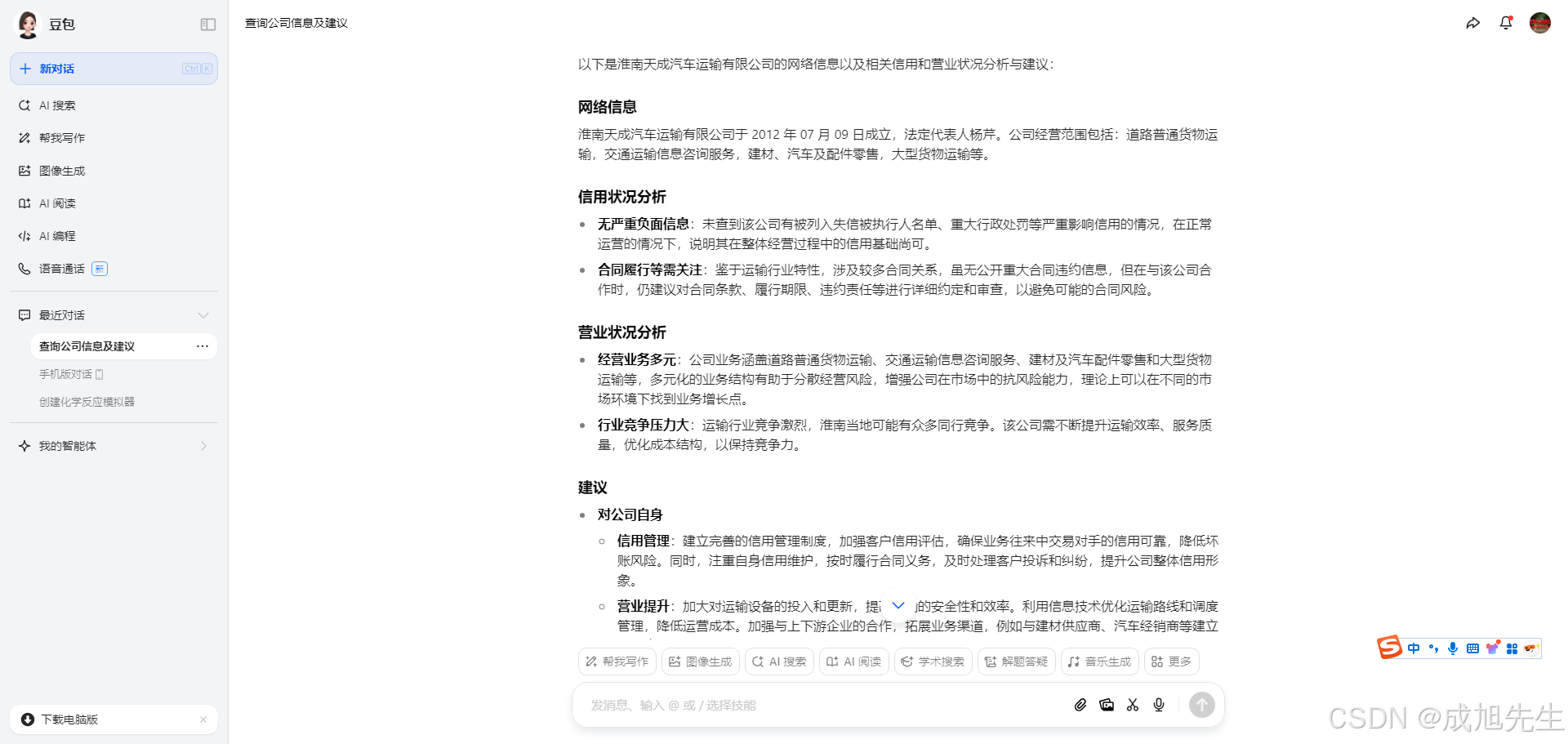Screen dimensions: 1568x744
Task: Click the 图像生成 picture icon in sidebar
Action: pos(24,171)
